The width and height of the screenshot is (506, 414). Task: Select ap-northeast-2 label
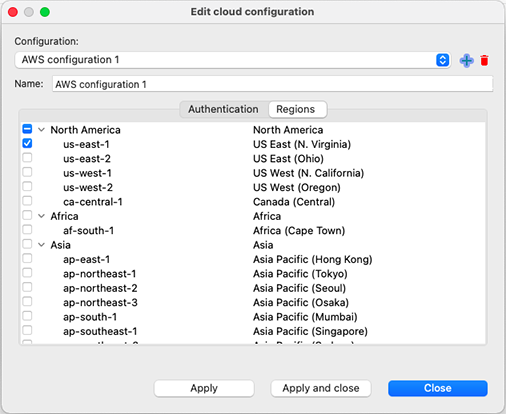[100, 288]
